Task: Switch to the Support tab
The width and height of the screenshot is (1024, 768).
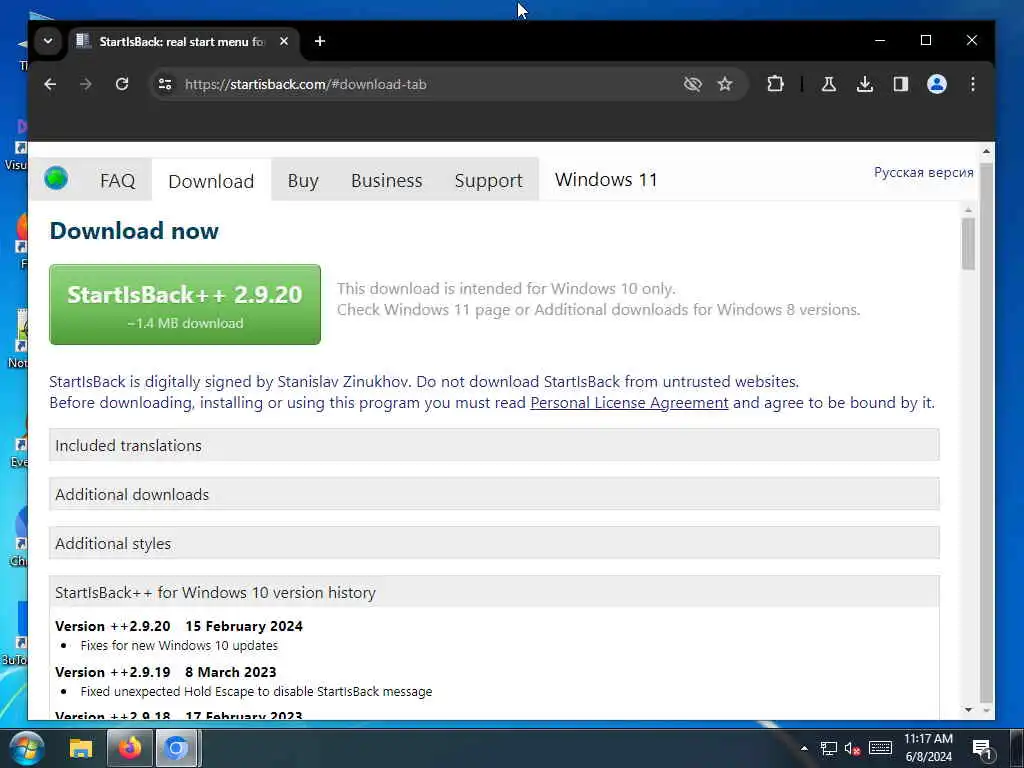Action: coord(488,180)
